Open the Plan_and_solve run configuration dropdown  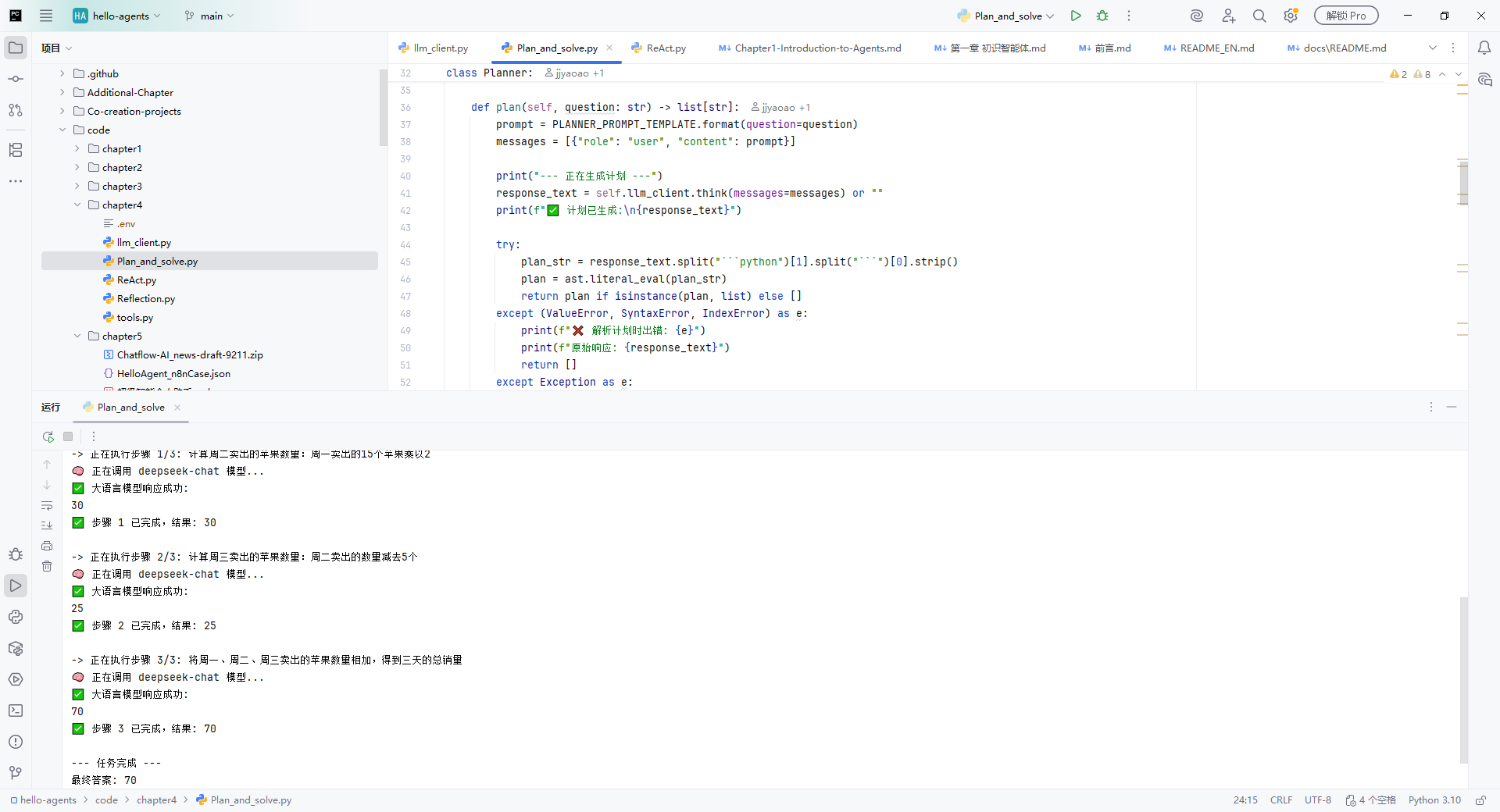click(x=1006, y=16)
